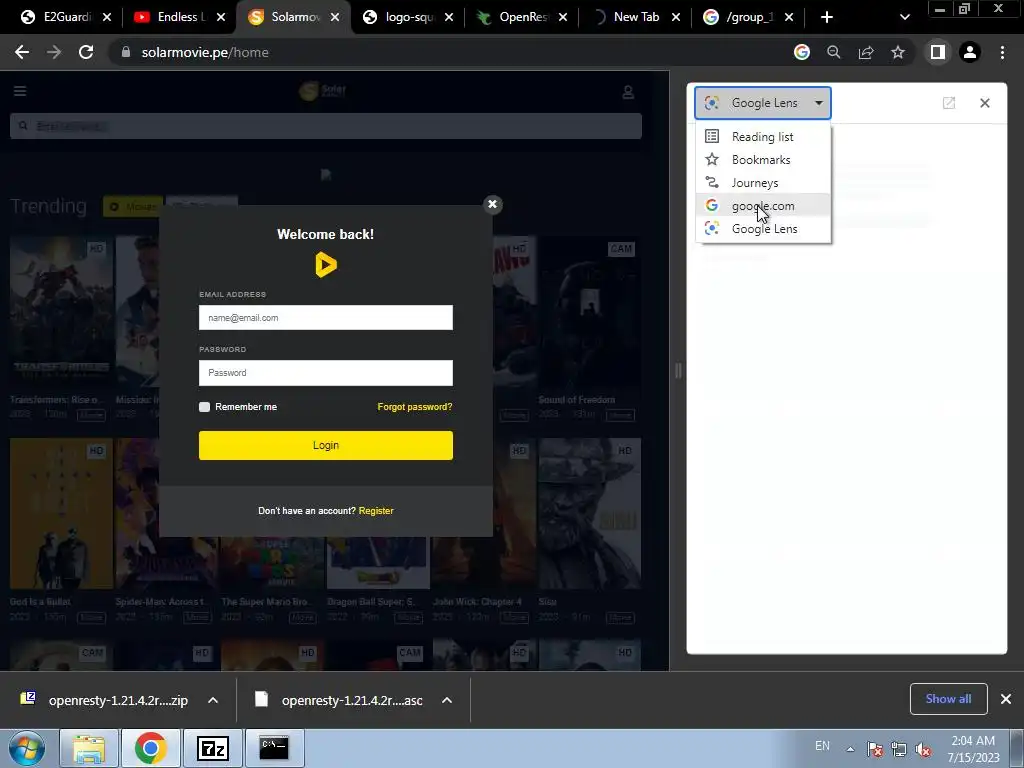Click the Solarmovie logo in header
Viewport: 1024px width, 768px height.
pyautogui.click(x=323, y=91)
